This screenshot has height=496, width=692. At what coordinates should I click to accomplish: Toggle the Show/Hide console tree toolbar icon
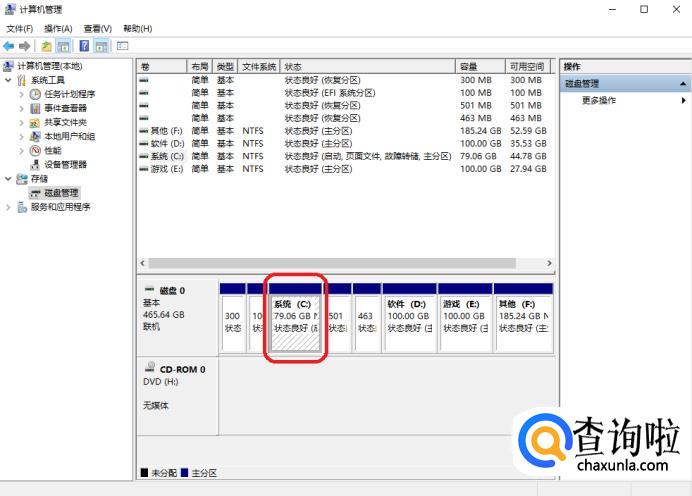pos(63,46)
